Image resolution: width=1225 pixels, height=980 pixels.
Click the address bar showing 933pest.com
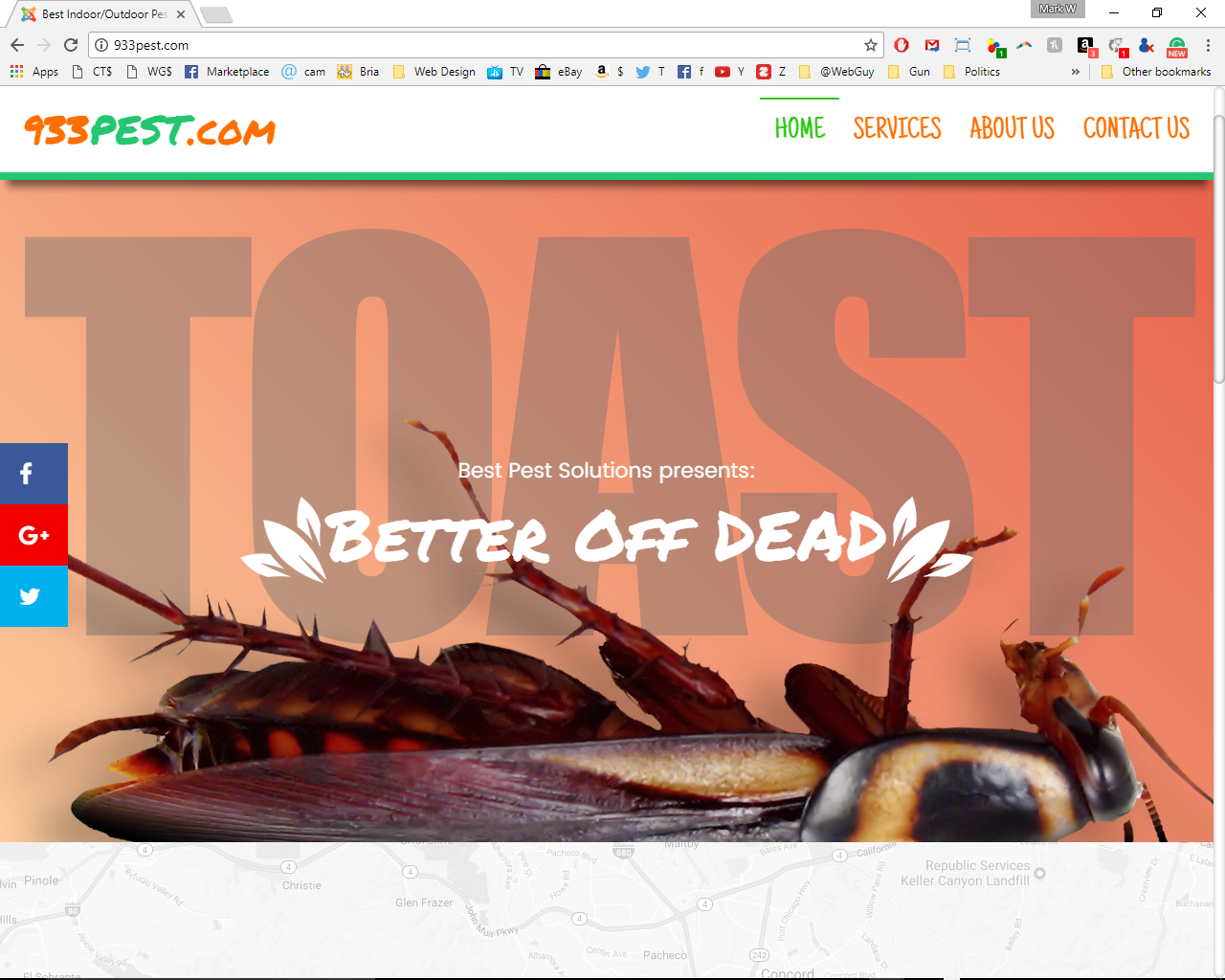click(x=486, y=45)
